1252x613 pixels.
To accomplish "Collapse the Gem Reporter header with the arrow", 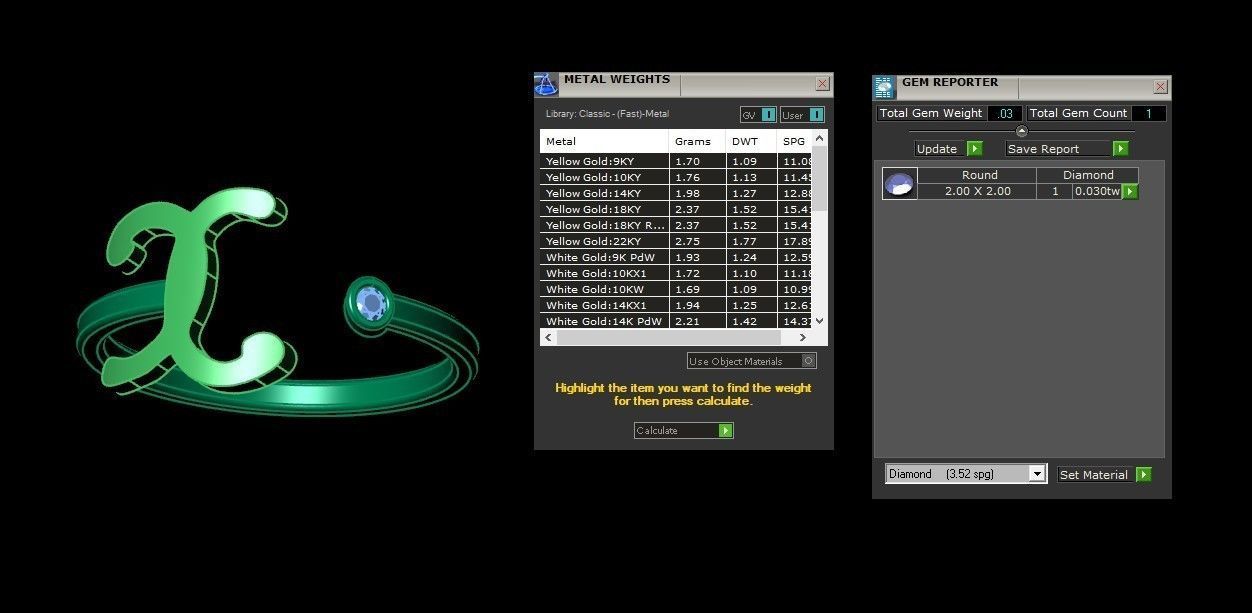I will pyautogui.click(x=1021, y=131).
